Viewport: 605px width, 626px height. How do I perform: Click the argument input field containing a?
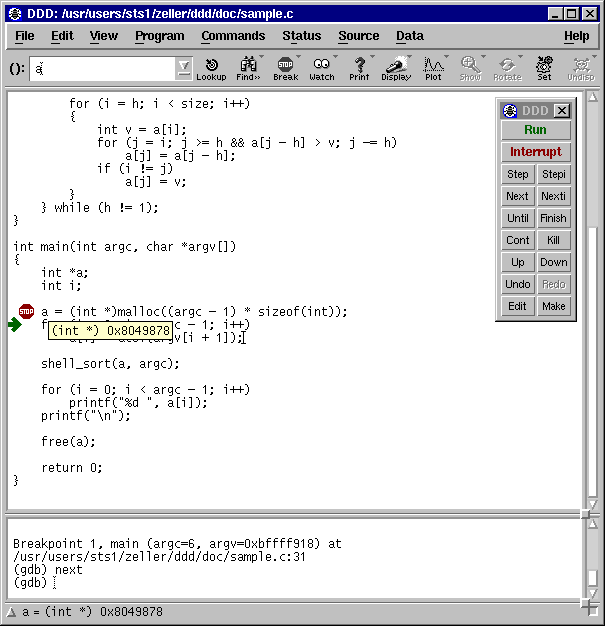click(x=103, y=69)
